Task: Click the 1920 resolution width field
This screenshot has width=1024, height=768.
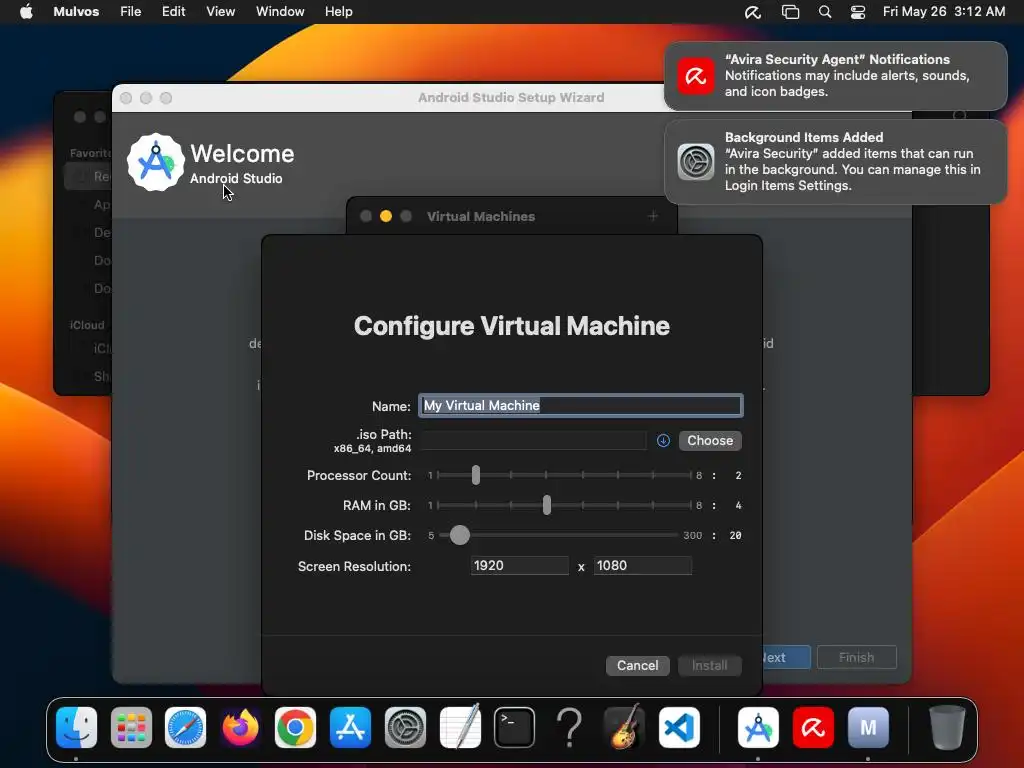Action: (520, 566)
